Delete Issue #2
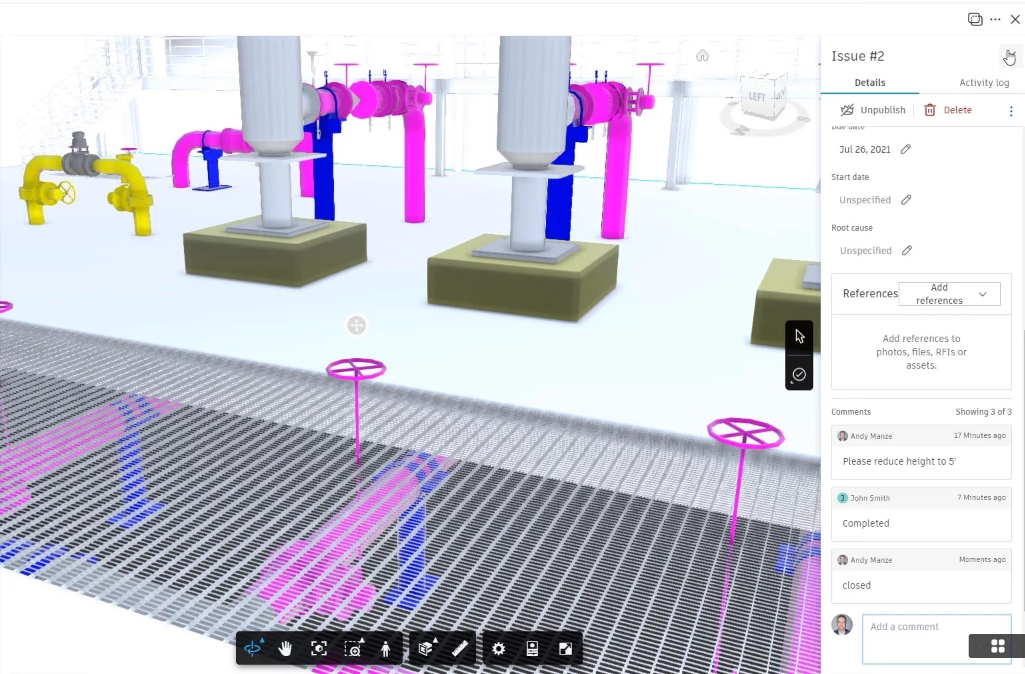 pos(948,110)
